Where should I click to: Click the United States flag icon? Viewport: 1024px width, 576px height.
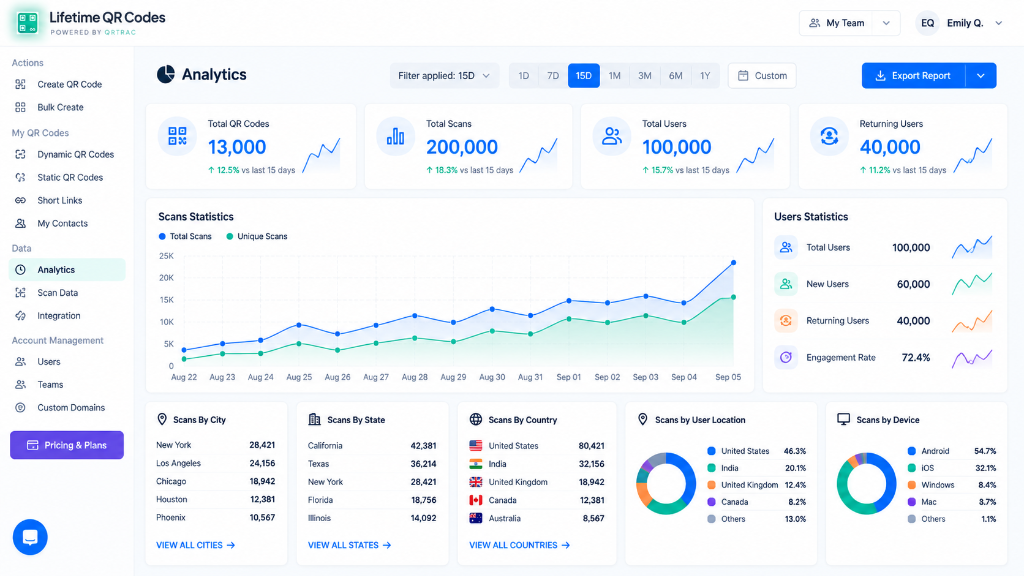pos(475,445)
